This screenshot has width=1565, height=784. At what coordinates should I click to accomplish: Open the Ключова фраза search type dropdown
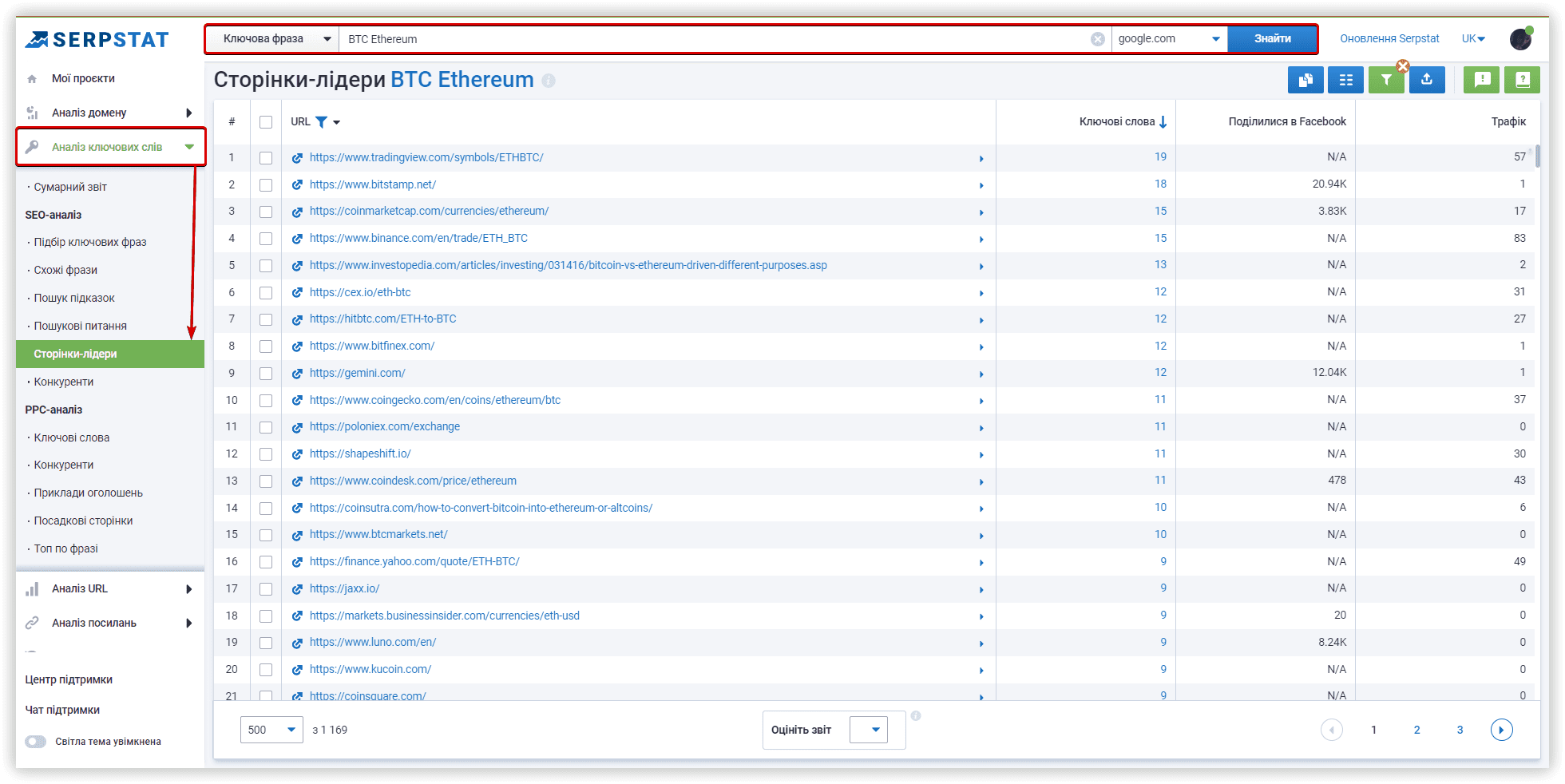pyautogui.click(x=273, y=39)
